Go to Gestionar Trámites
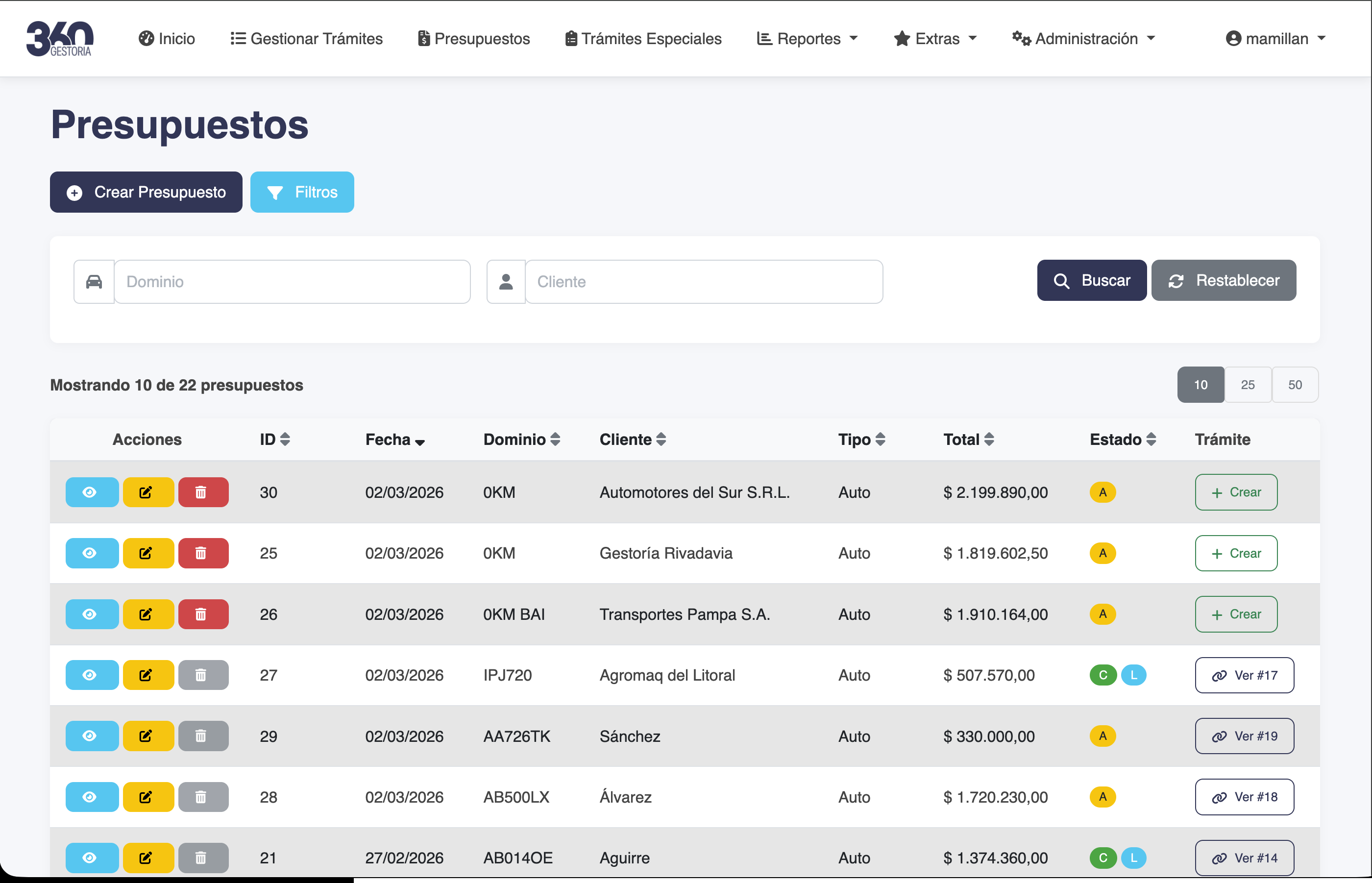Viewport: 1372px width, 883px height. (307, 38)
